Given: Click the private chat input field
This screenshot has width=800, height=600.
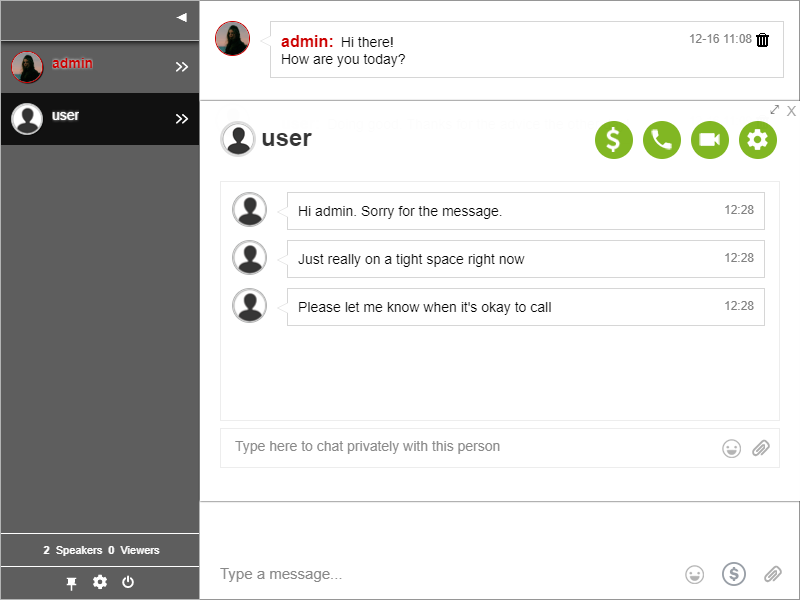Looking at the screenshot, I should pos(450,447).
